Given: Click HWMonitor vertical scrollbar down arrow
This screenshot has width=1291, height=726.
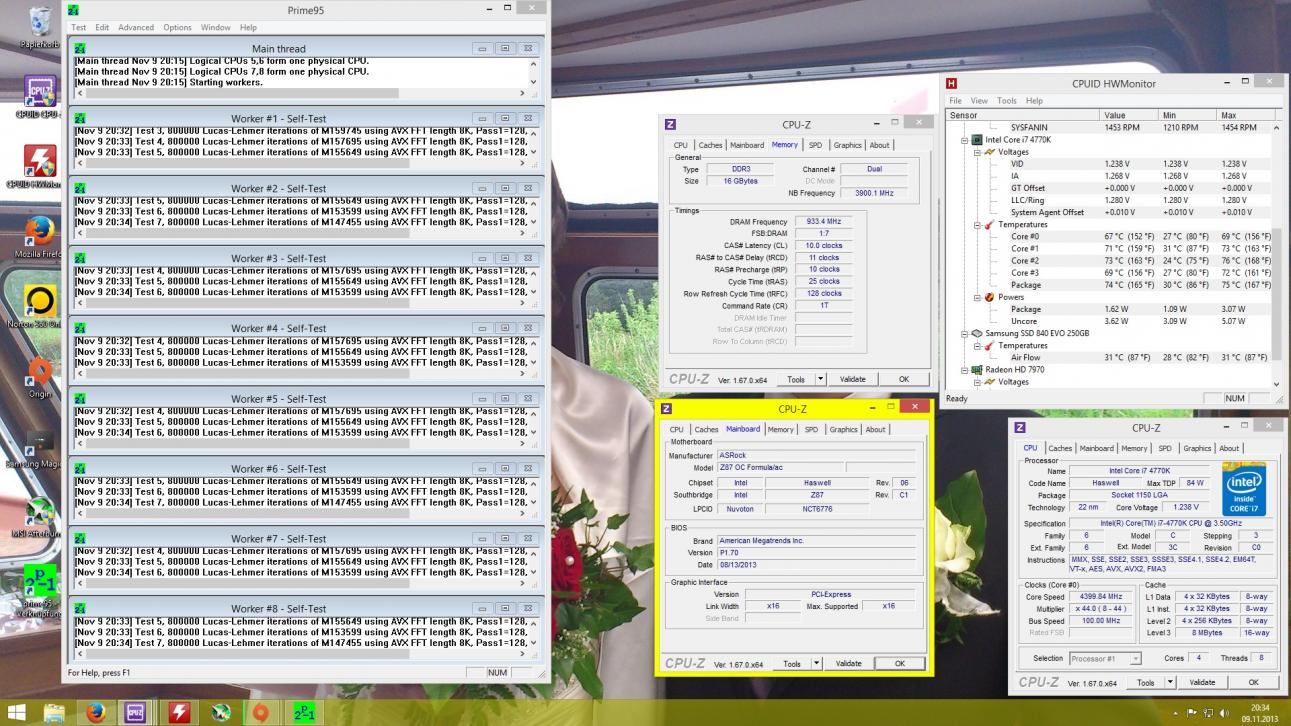Looking at the screenshot, I should point(1276,383).
